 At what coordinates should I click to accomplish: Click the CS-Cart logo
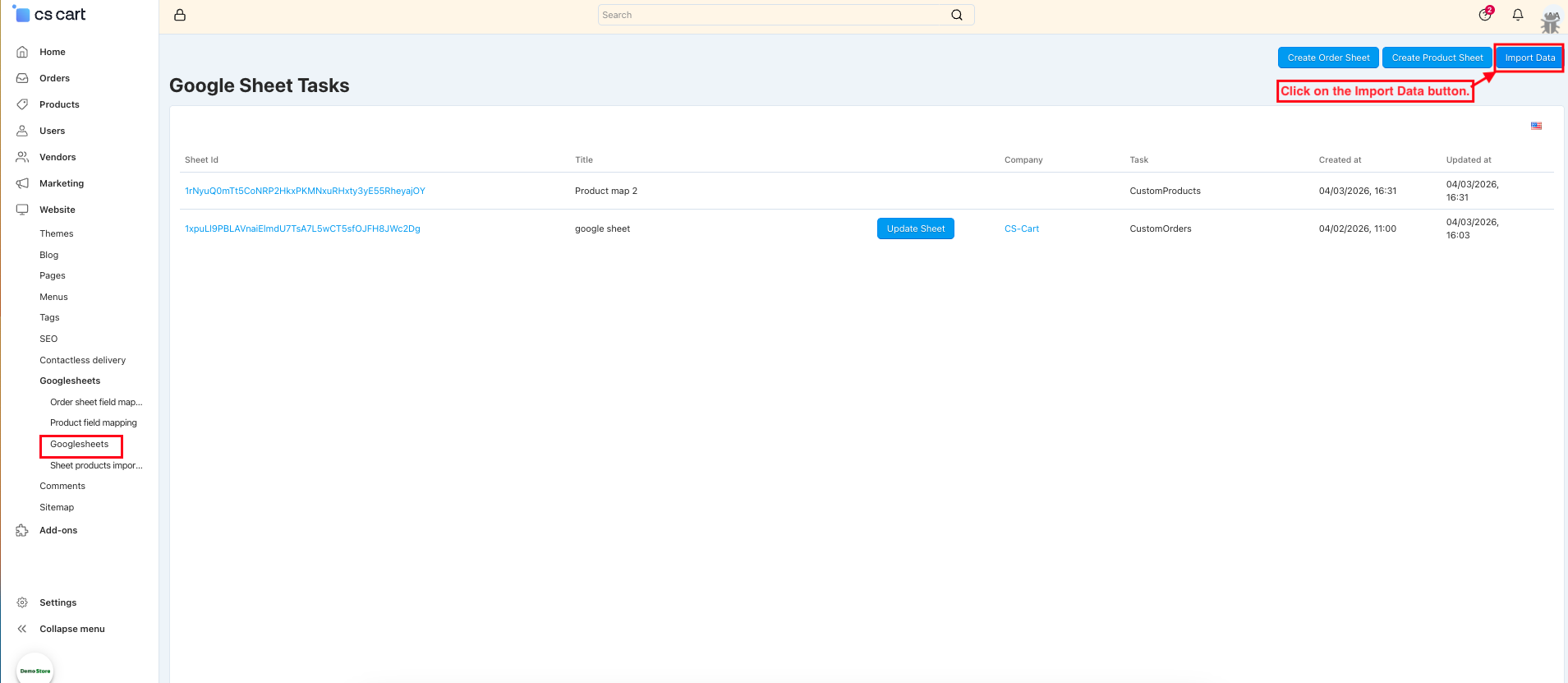(x=49, y=14)
